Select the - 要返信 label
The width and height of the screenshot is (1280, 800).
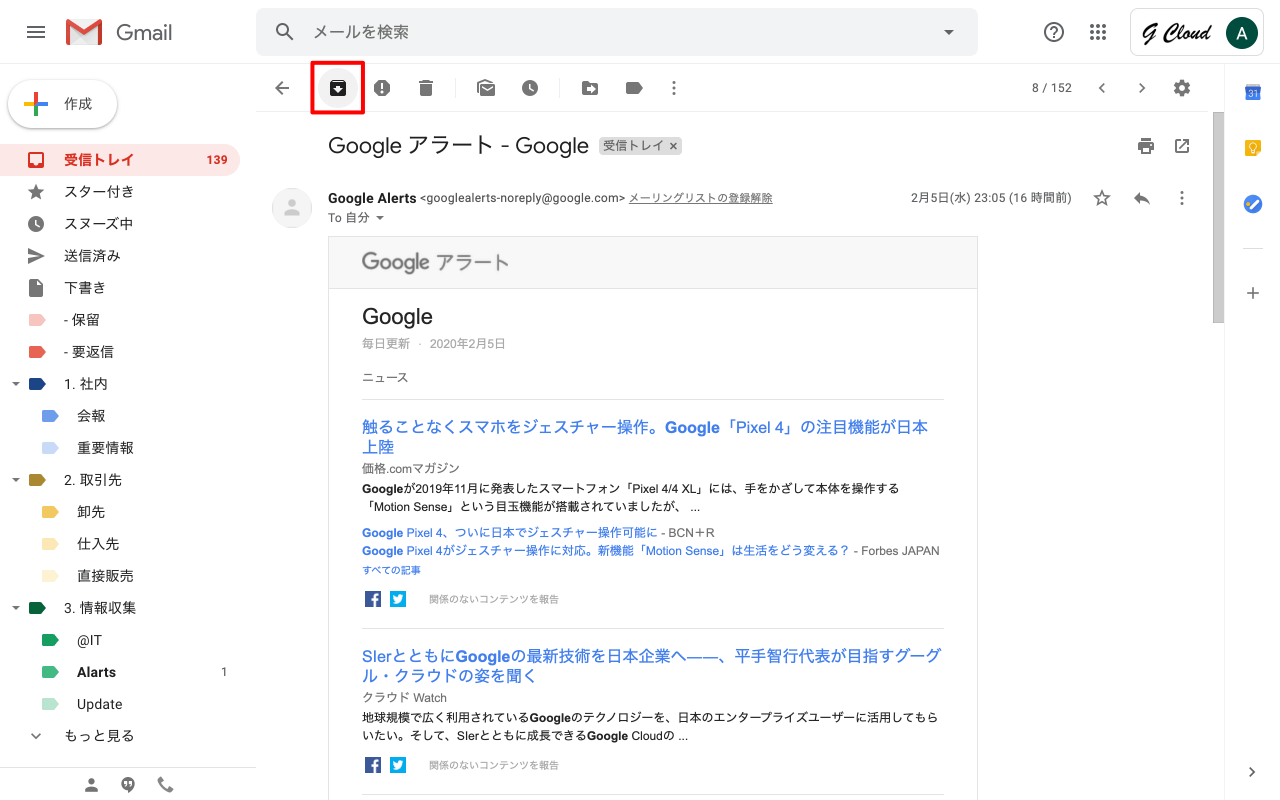[x=120, y=352]
